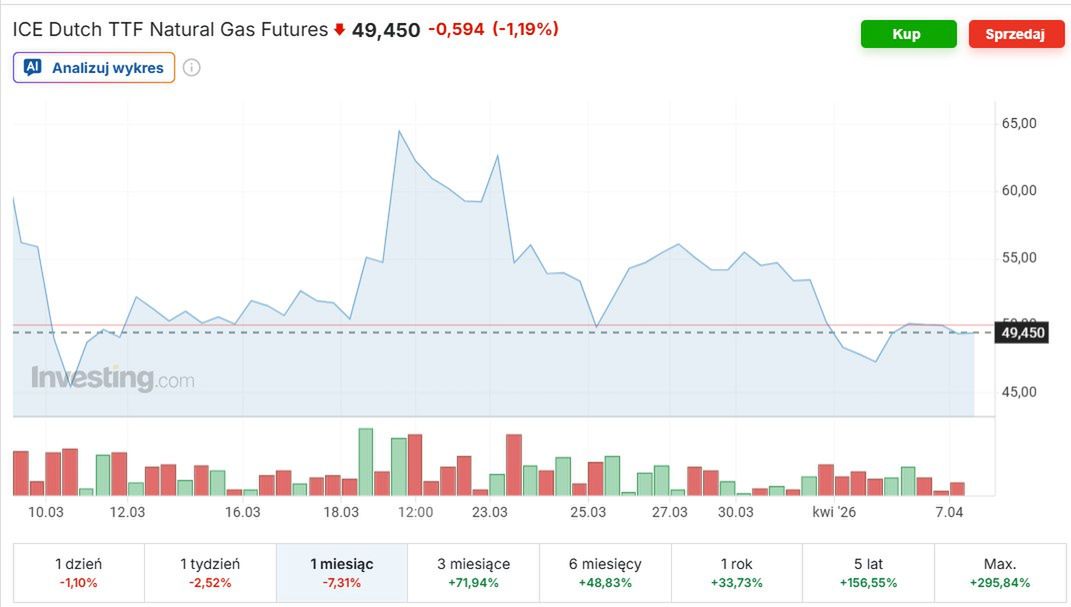
Task: Click the tallest green volume bar
Action: pyautogui.click(x=365, y=462)
